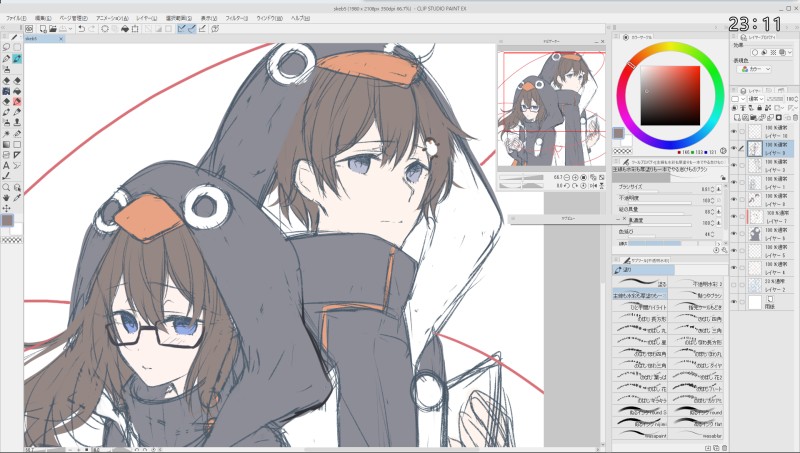Open the 編集(E) menu
800x453 pixels.
43,18
